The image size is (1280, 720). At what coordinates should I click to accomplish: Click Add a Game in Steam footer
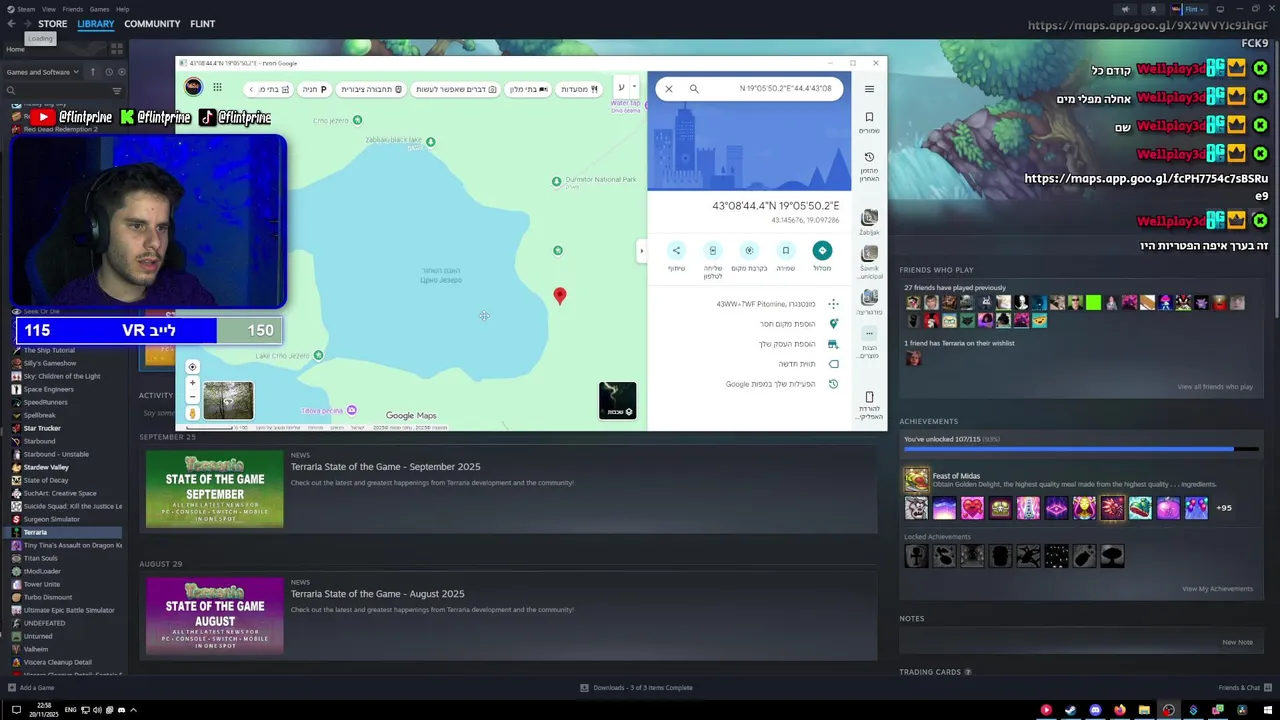click(x=31, y=688)
